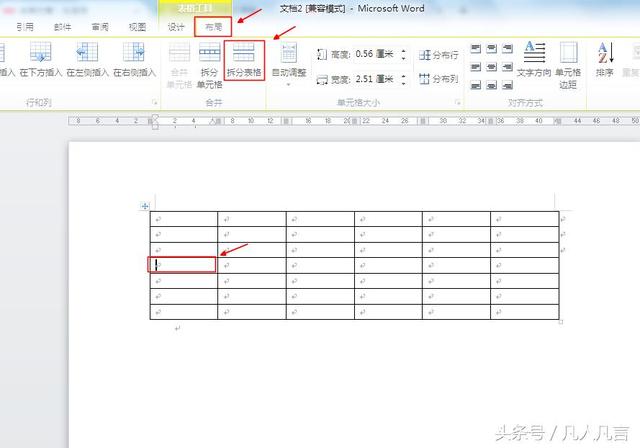This screenshot has height=448, width=640.
Task: Switch to the 邮件 ribbon tab
Action: click(x=62, y=27)
